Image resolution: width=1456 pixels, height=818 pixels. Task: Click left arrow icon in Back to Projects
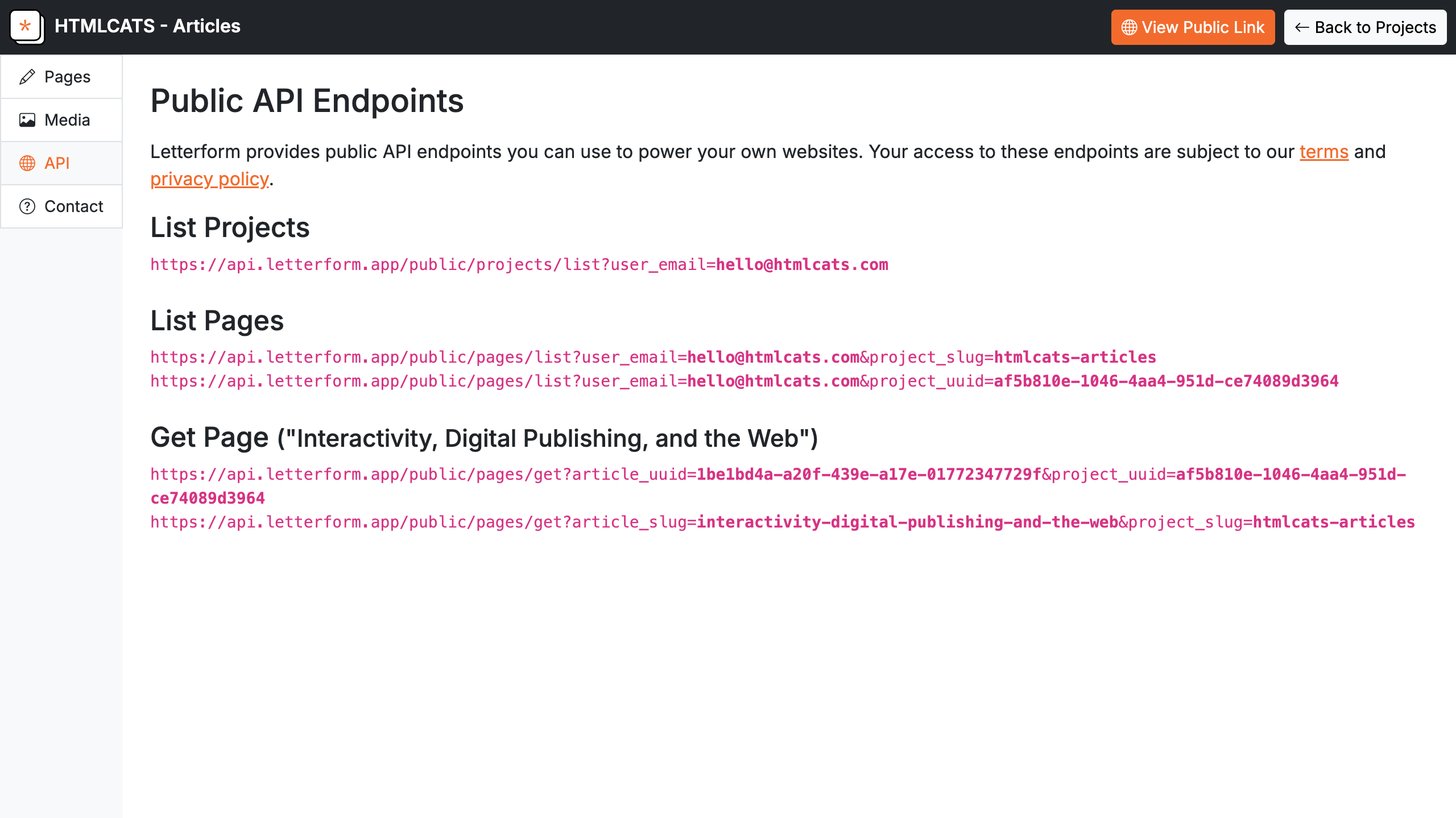(1302, 27)
